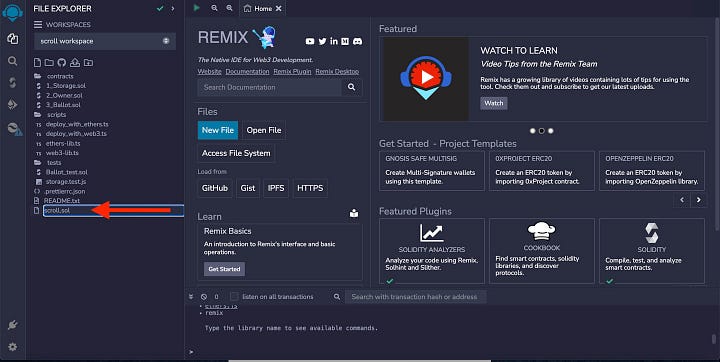Create a new folder using toolbar icon

(49, 62)
